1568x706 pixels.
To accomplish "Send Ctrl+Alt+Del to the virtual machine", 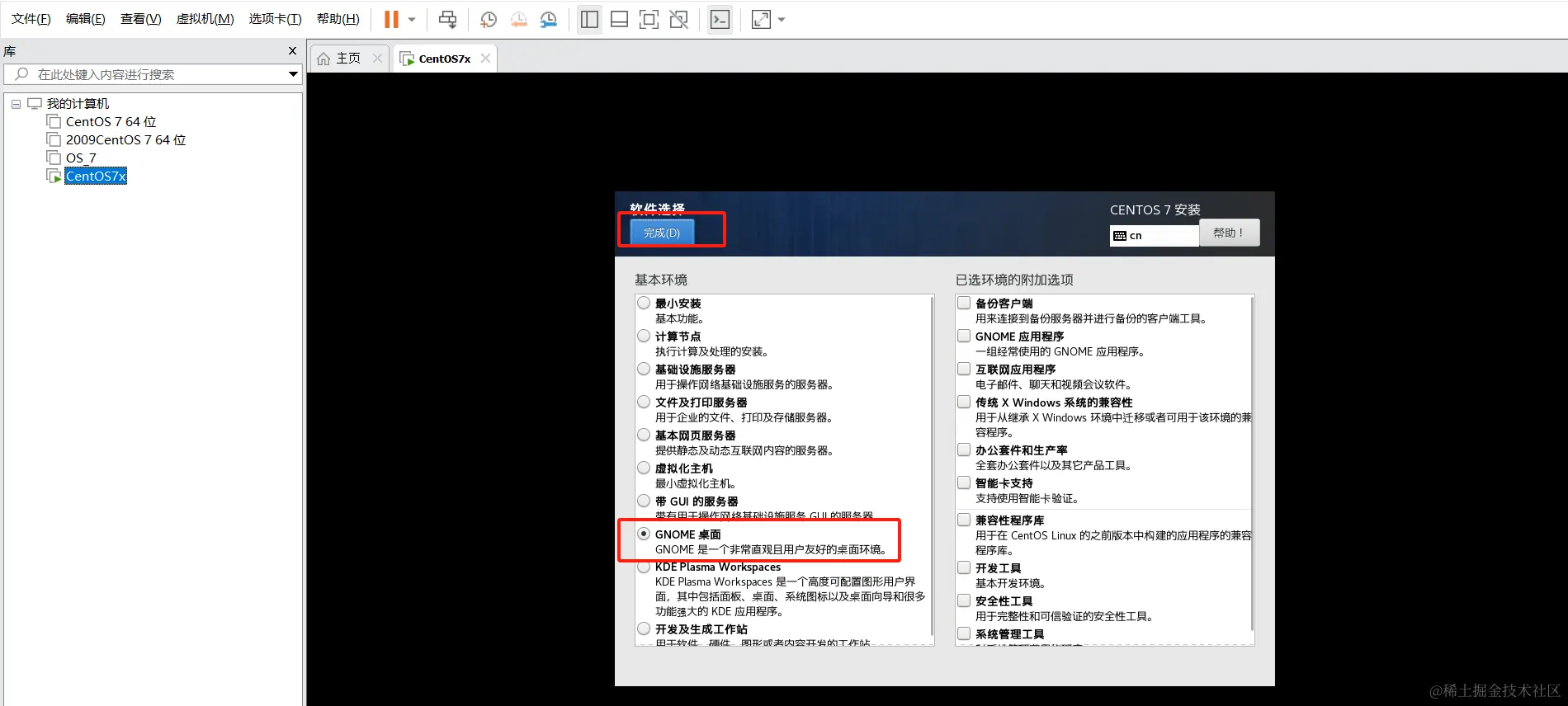I will pyautogui.click(x=447, y=19).
